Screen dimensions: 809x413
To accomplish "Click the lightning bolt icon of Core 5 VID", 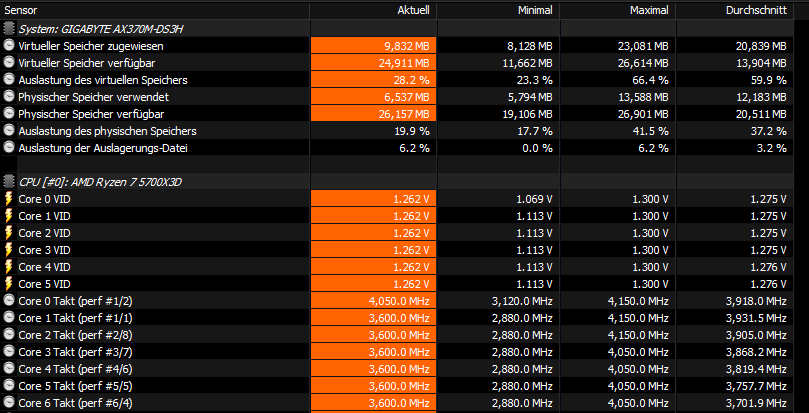I will tap(9, 284).
